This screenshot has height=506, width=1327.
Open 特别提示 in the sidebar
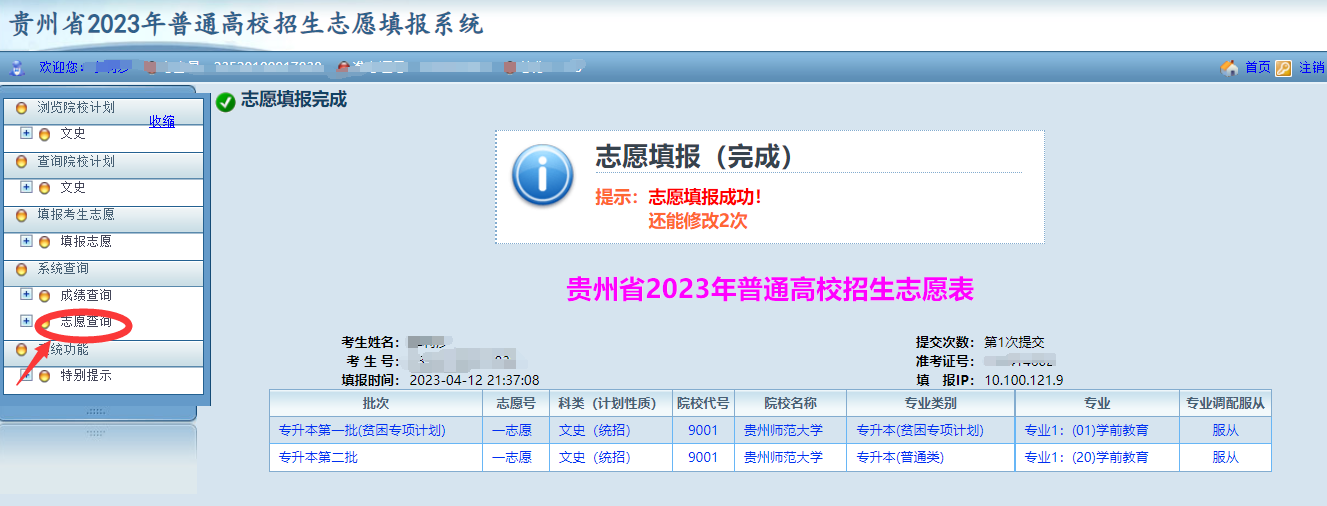[86, 376]
